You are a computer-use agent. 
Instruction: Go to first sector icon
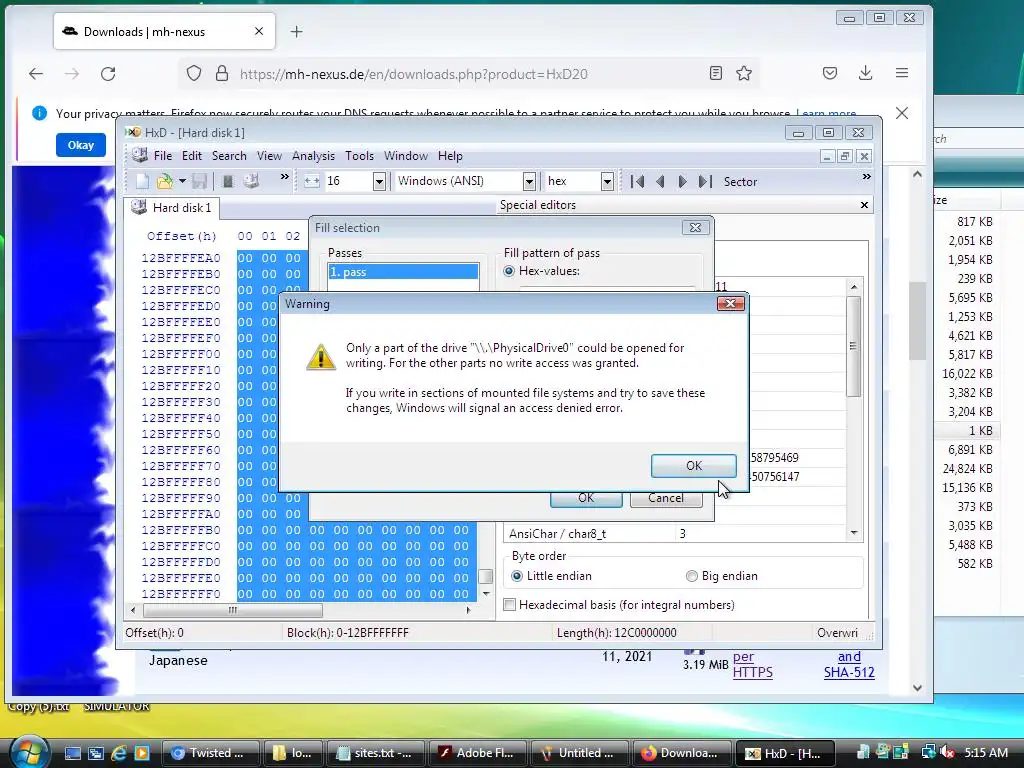637,182
